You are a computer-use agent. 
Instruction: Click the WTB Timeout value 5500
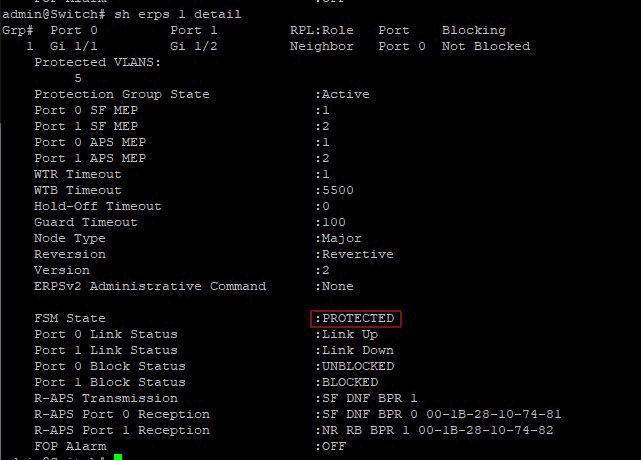tap(337, 190)
